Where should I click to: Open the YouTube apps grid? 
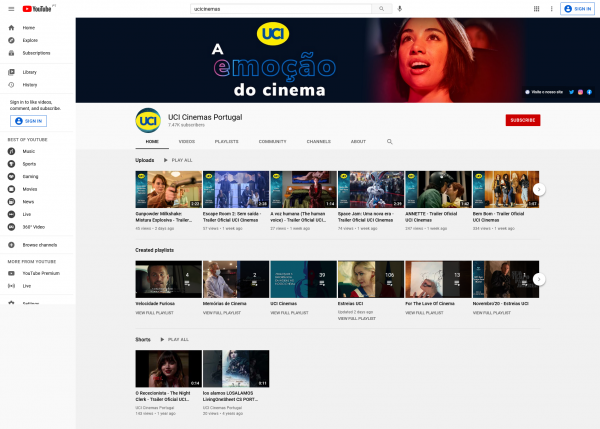tap(536, 9)
